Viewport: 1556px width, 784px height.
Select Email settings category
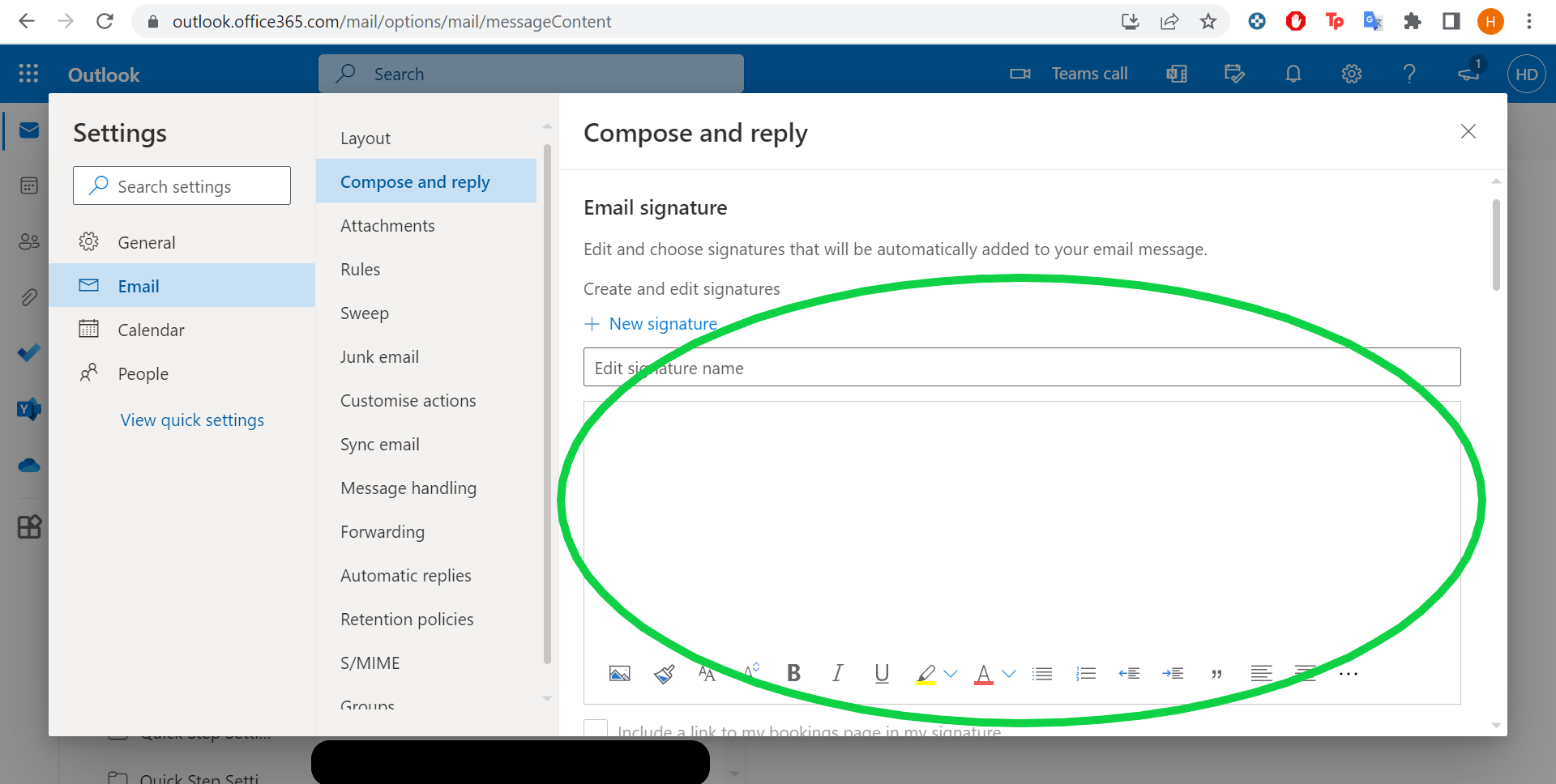(182, 285)
